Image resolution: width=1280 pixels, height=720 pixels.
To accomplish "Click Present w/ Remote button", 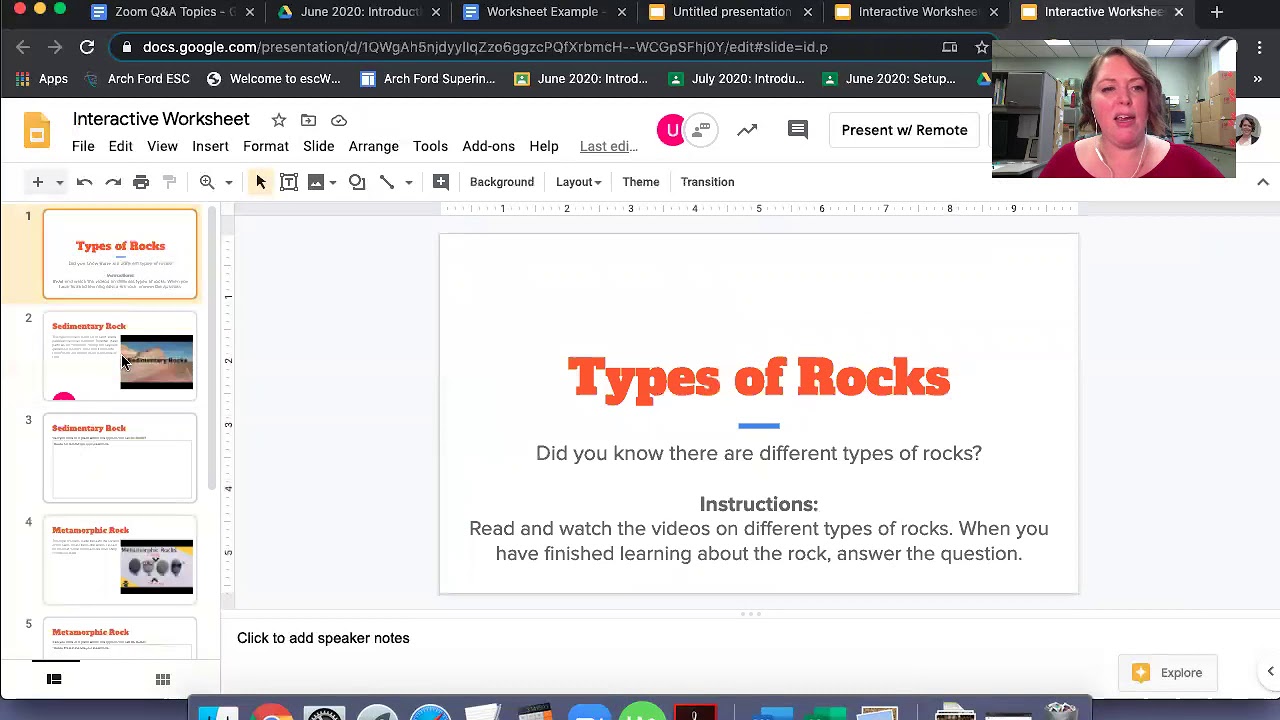I will pyautogui.click(x=904, y=130).
